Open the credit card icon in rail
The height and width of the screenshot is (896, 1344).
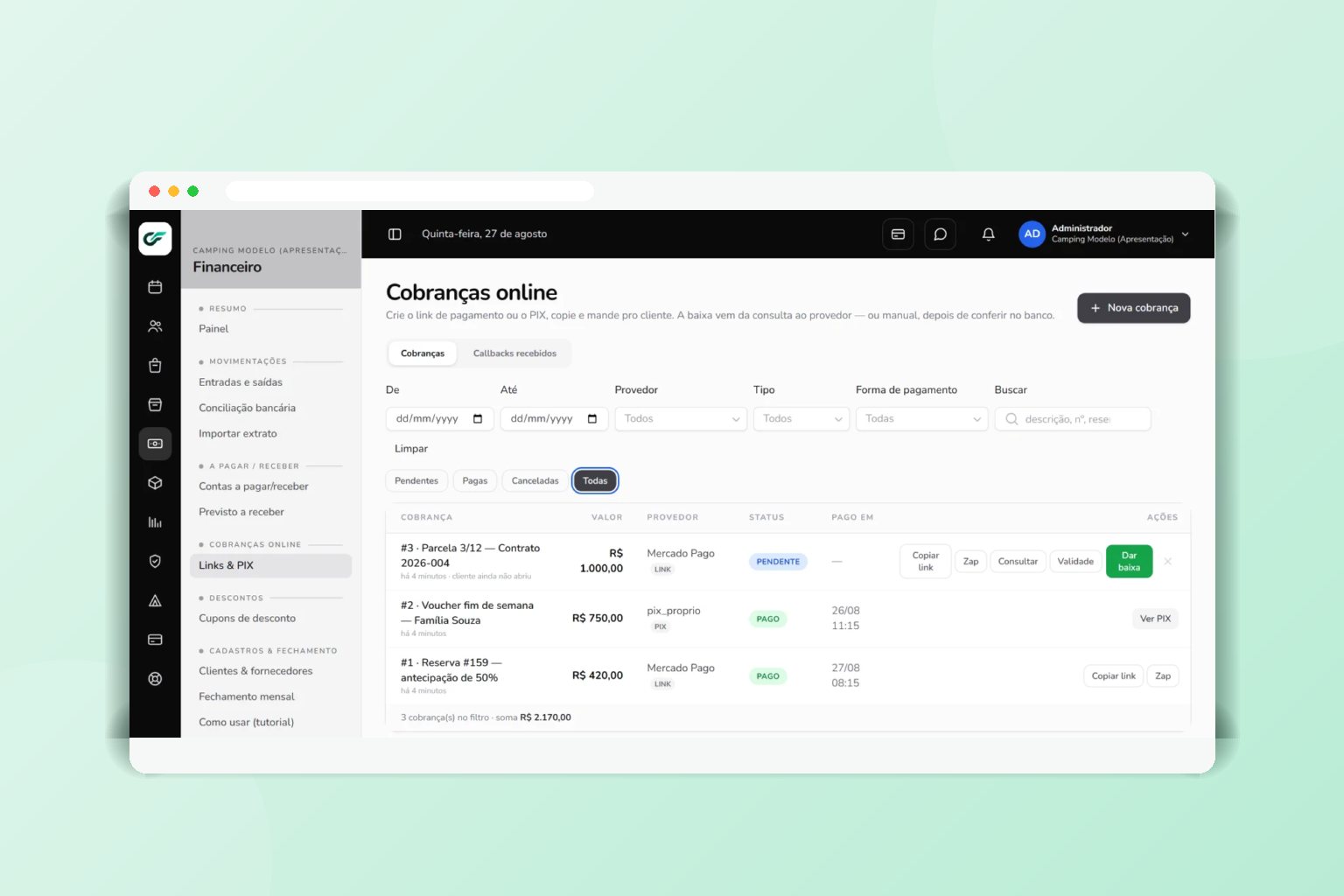(x=155, y=640)
